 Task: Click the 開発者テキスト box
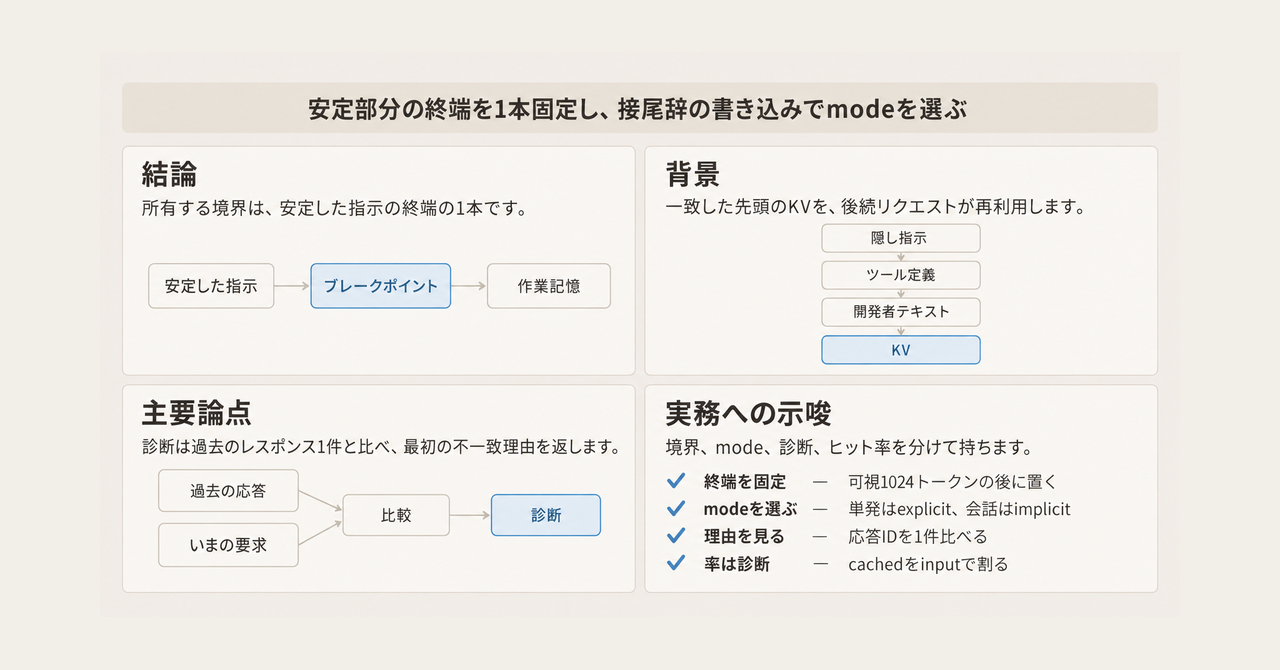click(901, 312)
